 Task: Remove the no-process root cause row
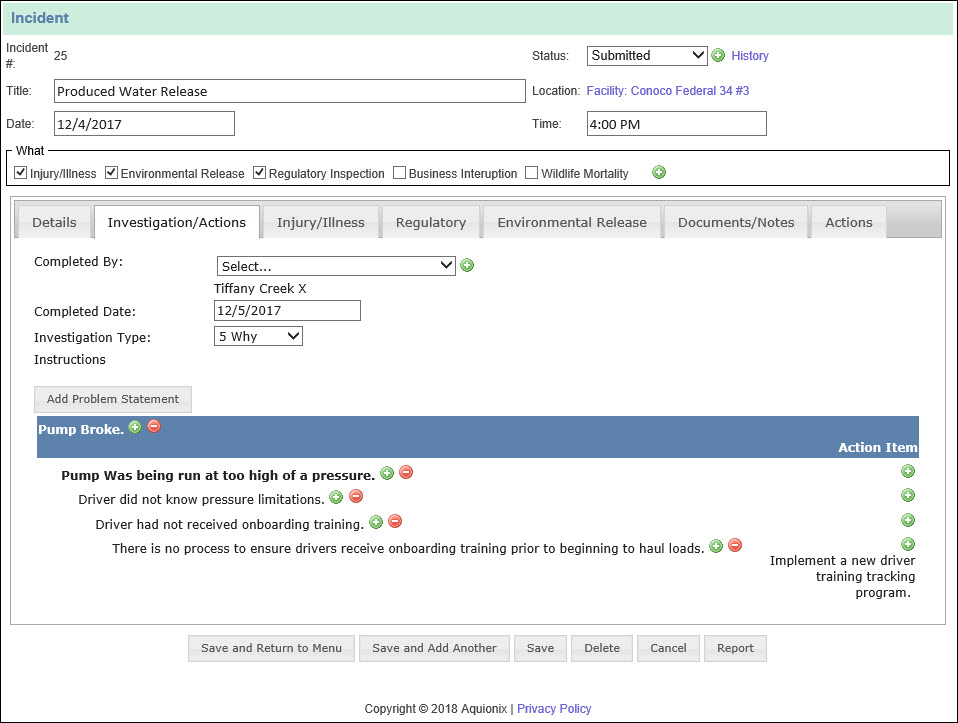735,545
